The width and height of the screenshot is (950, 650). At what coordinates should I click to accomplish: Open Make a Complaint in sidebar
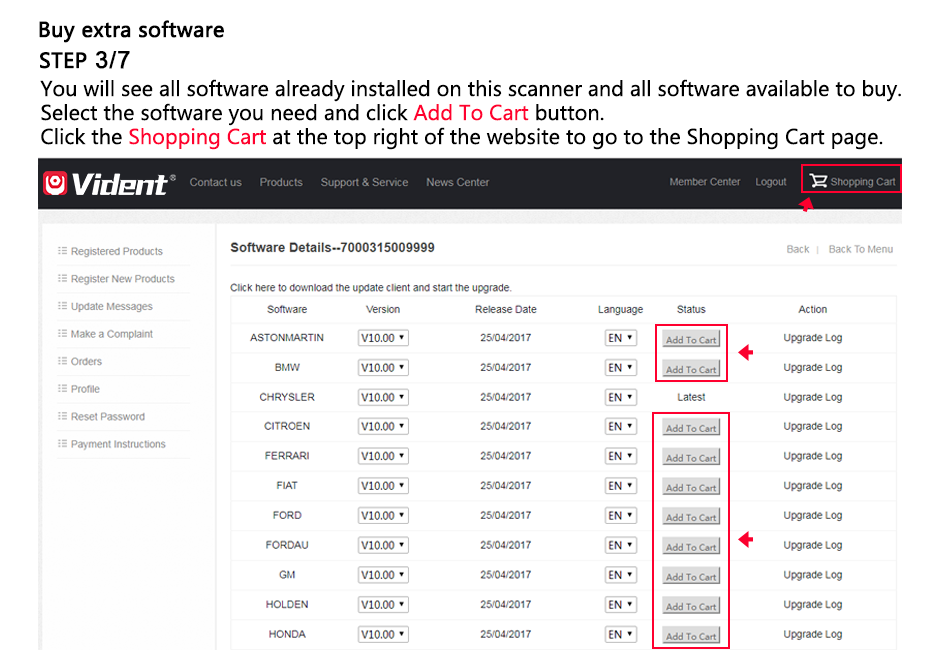pyautogui.click(x=111, y=334)
